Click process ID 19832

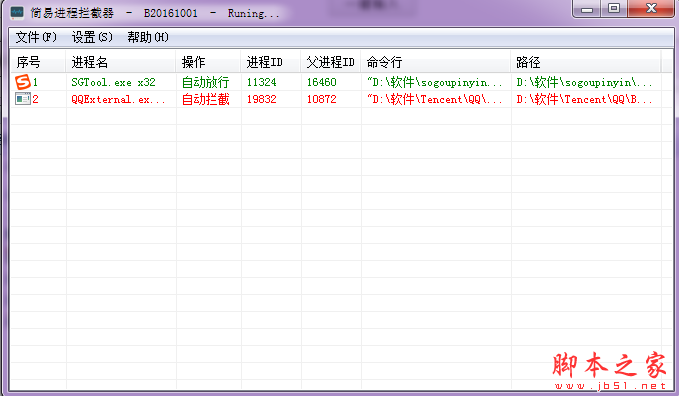pyautogui.click(x=262, y=99)
